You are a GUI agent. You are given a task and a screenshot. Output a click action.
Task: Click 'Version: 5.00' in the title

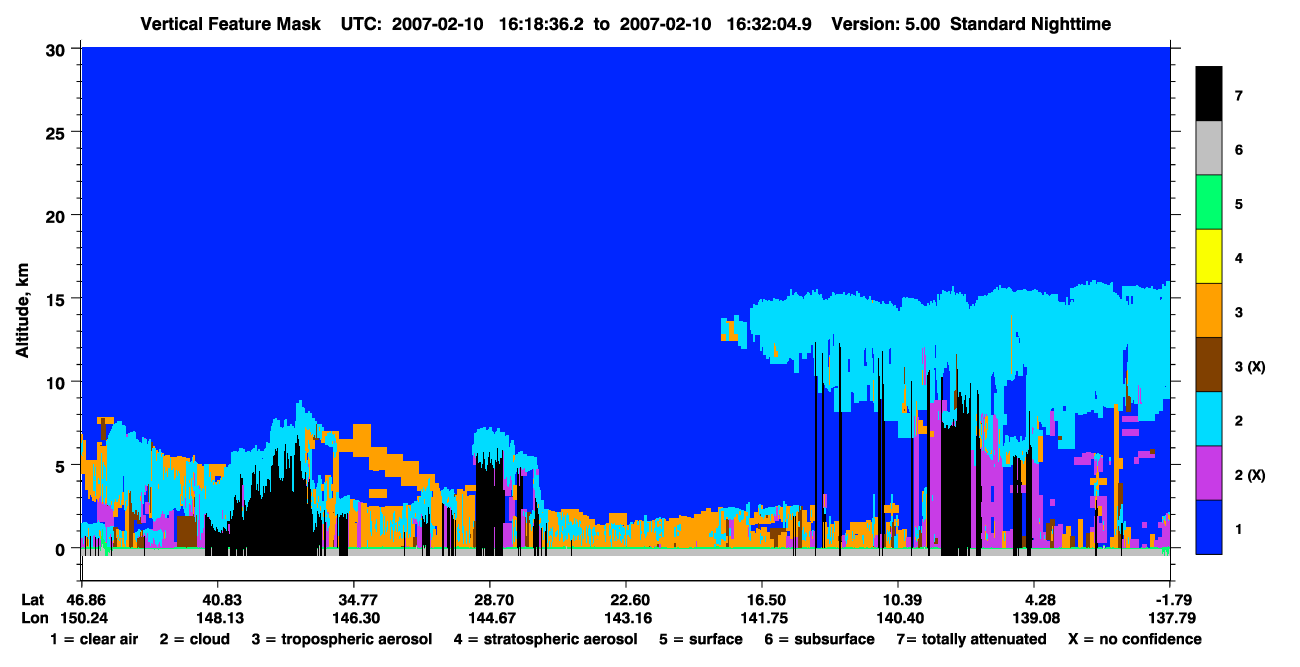pos(885,23)
